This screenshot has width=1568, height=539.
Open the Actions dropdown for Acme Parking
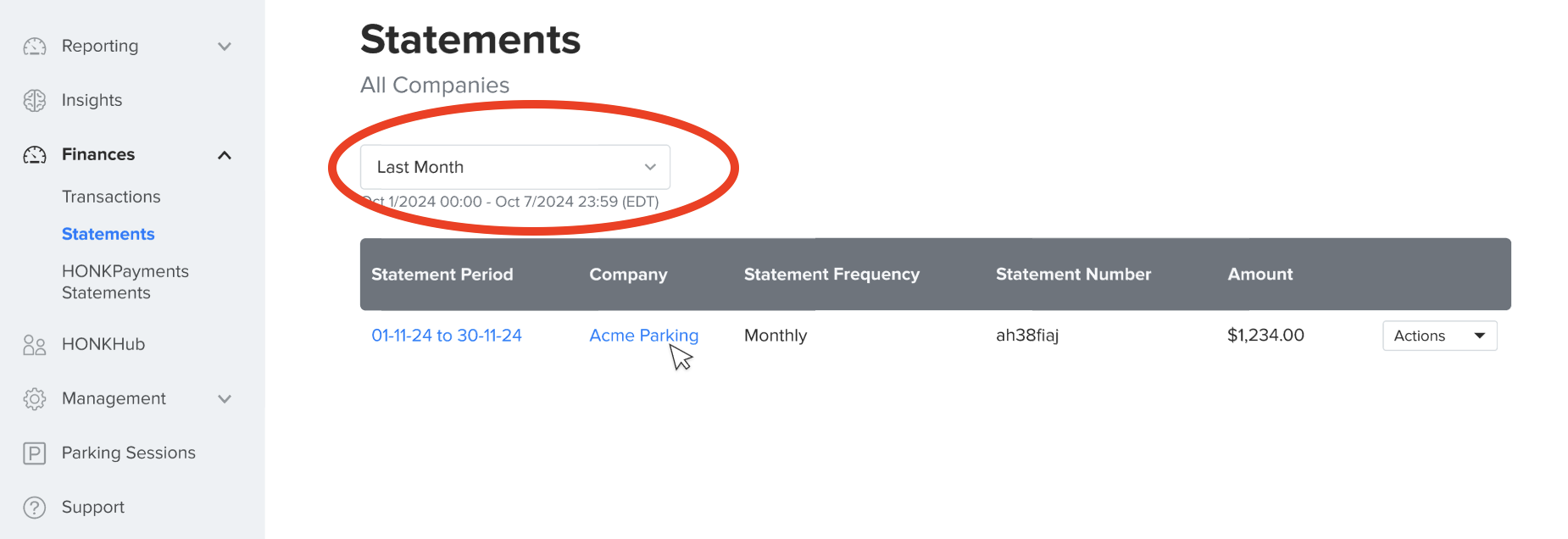[1440, 336]
